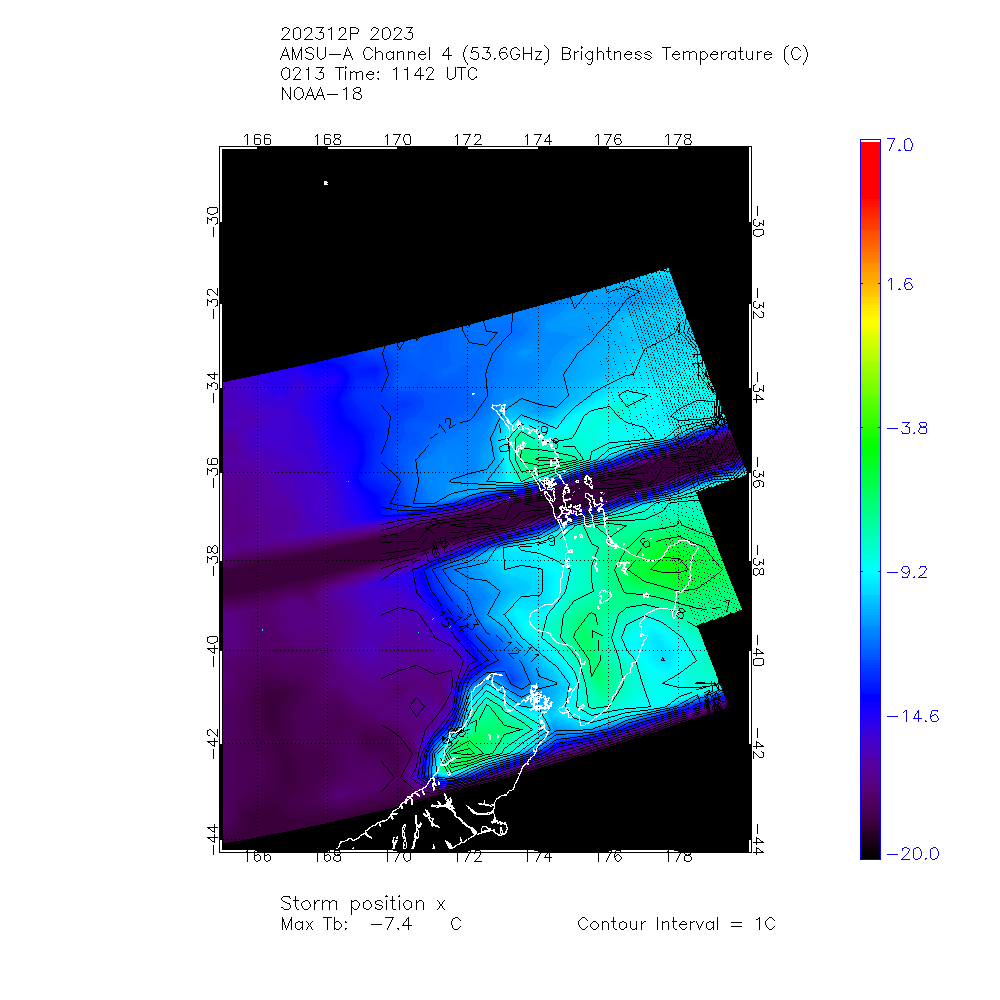1000x1000 pixels.
Task: Click latitude label '-32' on the left axis
Action: (x=212, y=304)
